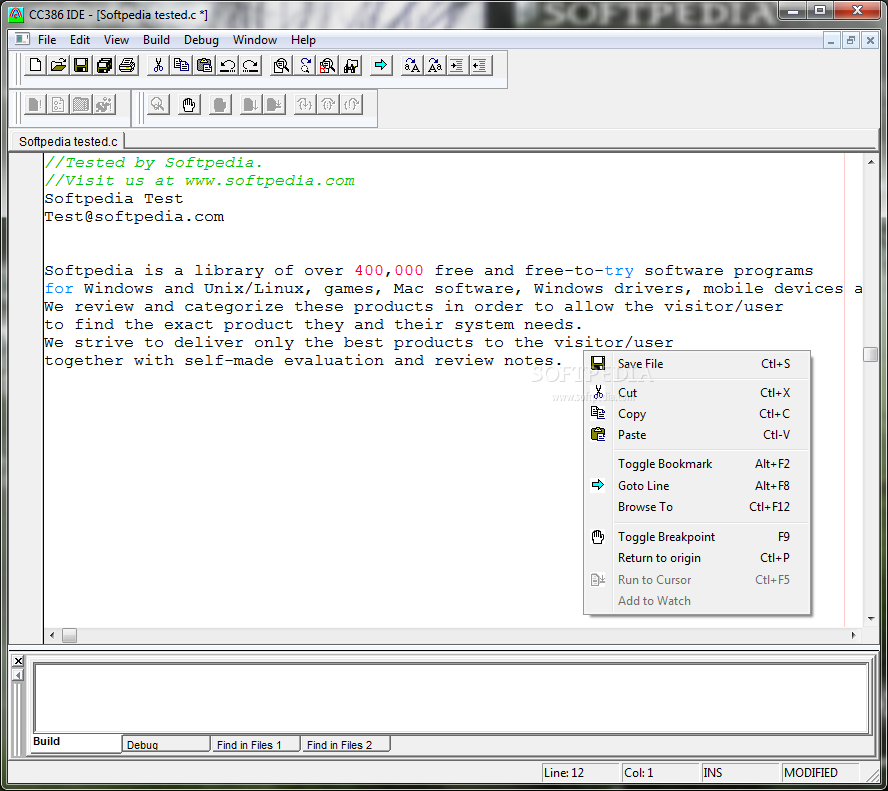Click the editor vertical scrollbar down arrow
This screenshot has width=888, height=791.
pos(871,619)
